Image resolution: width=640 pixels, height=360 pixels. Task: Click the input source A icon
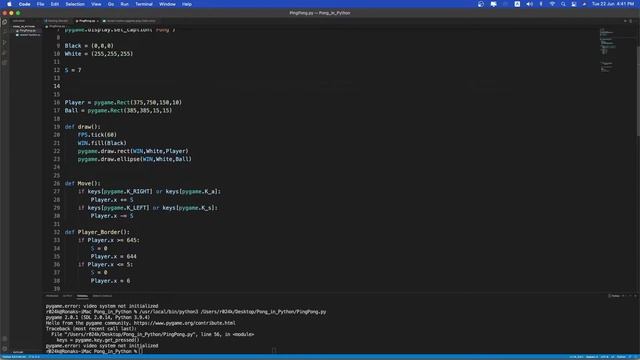pyautogui.click(x=517, y=4)
